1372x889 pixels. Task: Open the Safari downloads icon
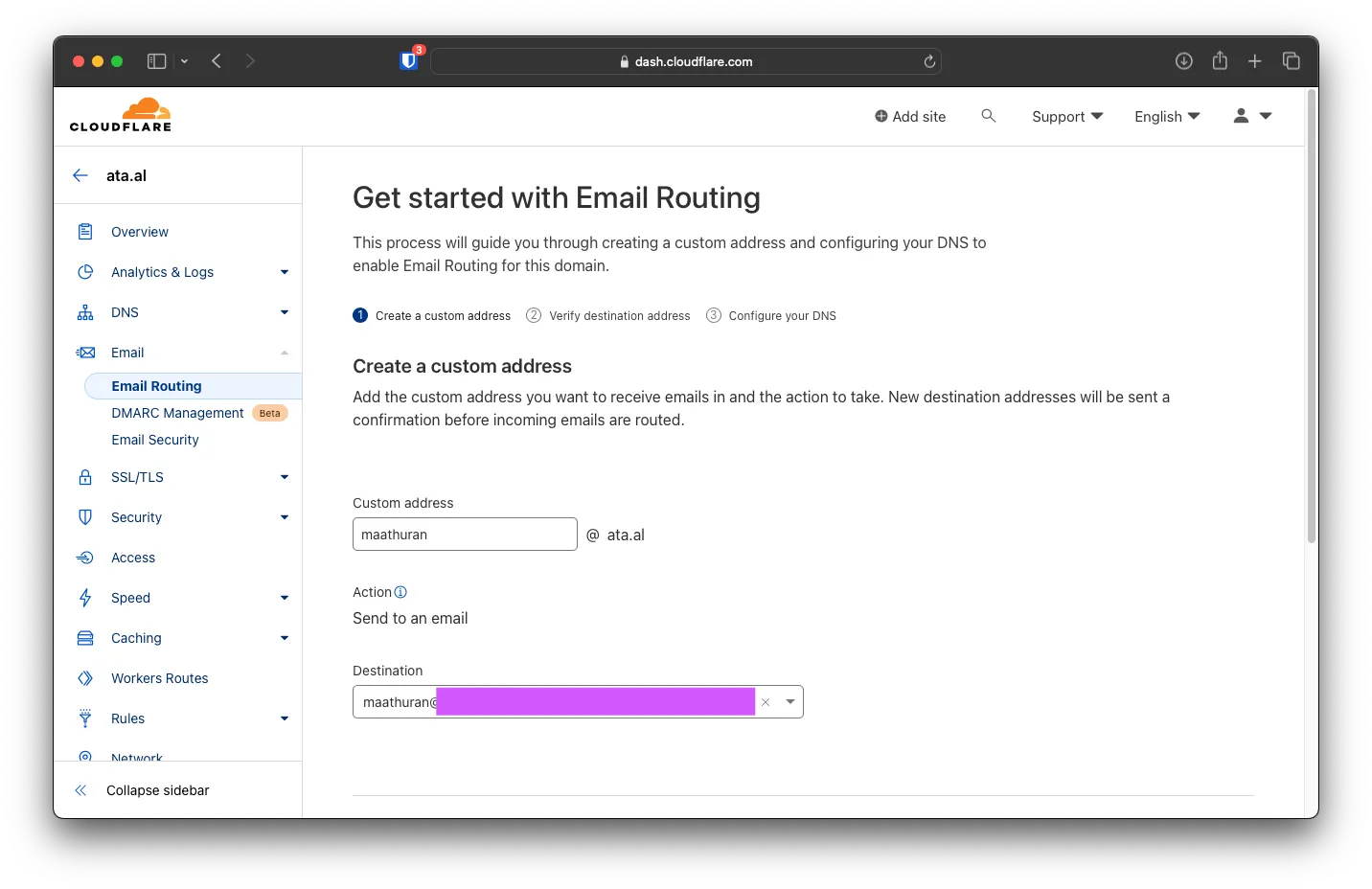pyautogui.click(x=1184, y=61)
